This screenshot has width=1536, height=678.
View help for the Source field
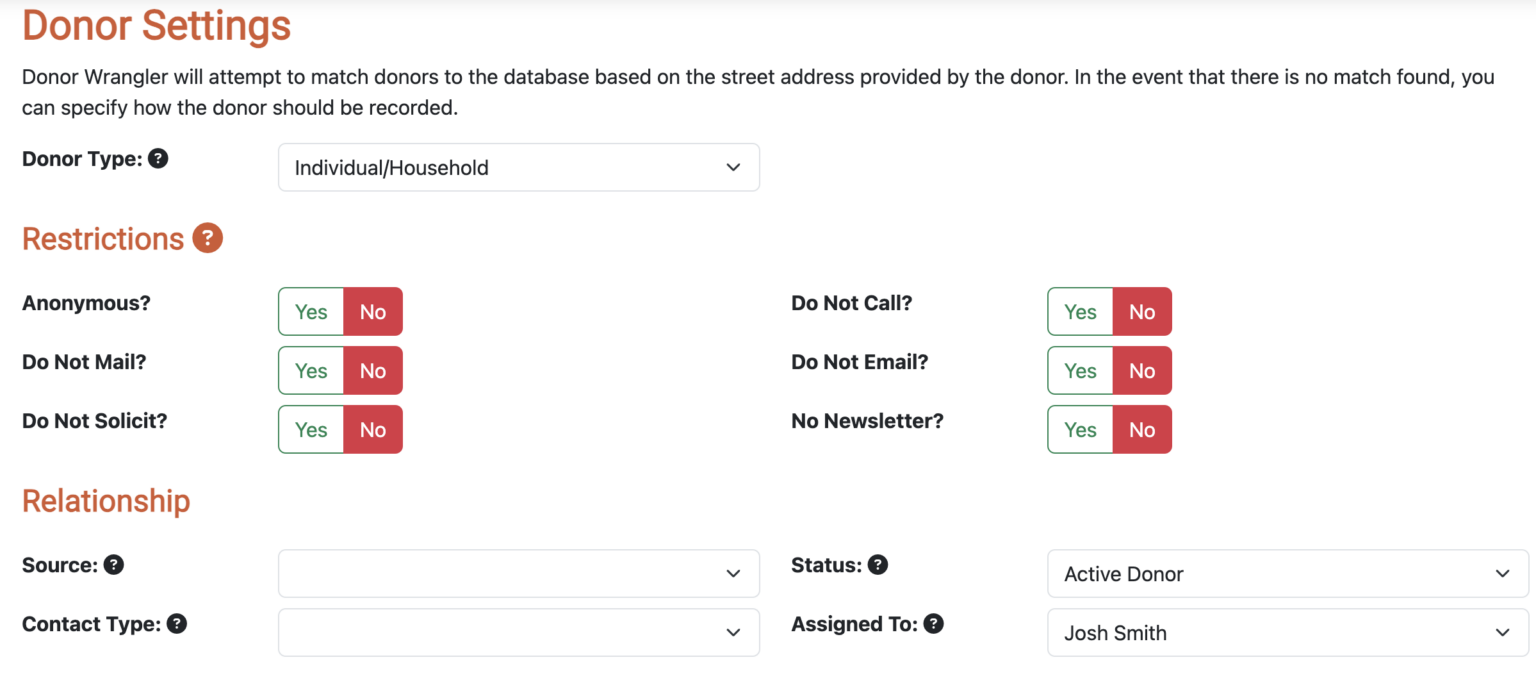[x=113, y=565]
